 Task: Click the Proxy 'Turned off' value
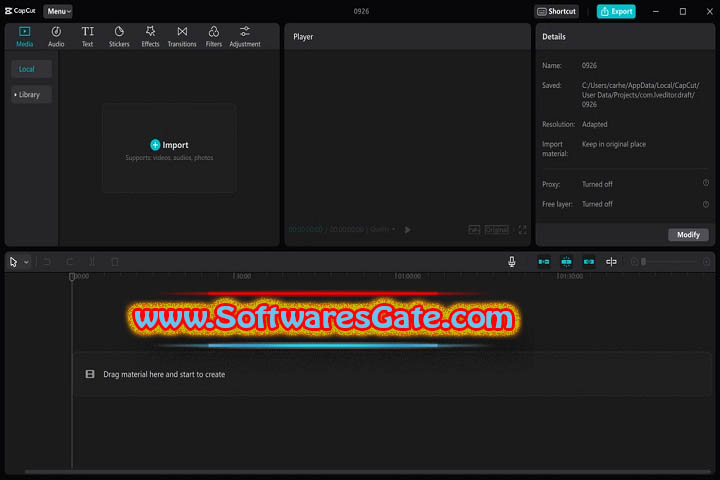597,184
